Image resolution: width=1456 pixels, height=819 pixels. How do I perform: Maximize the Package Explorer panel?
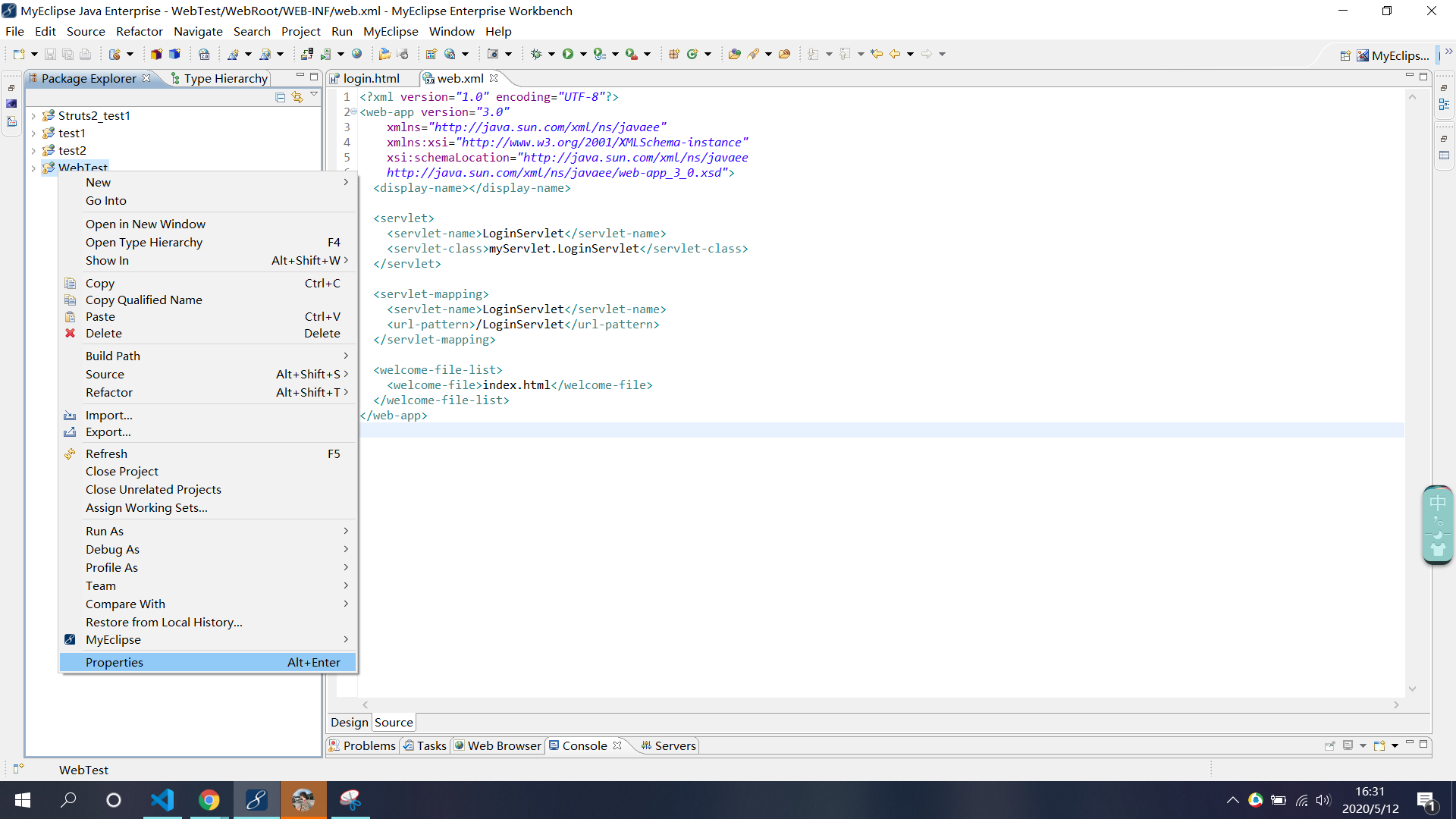click(x=314, y=77)
